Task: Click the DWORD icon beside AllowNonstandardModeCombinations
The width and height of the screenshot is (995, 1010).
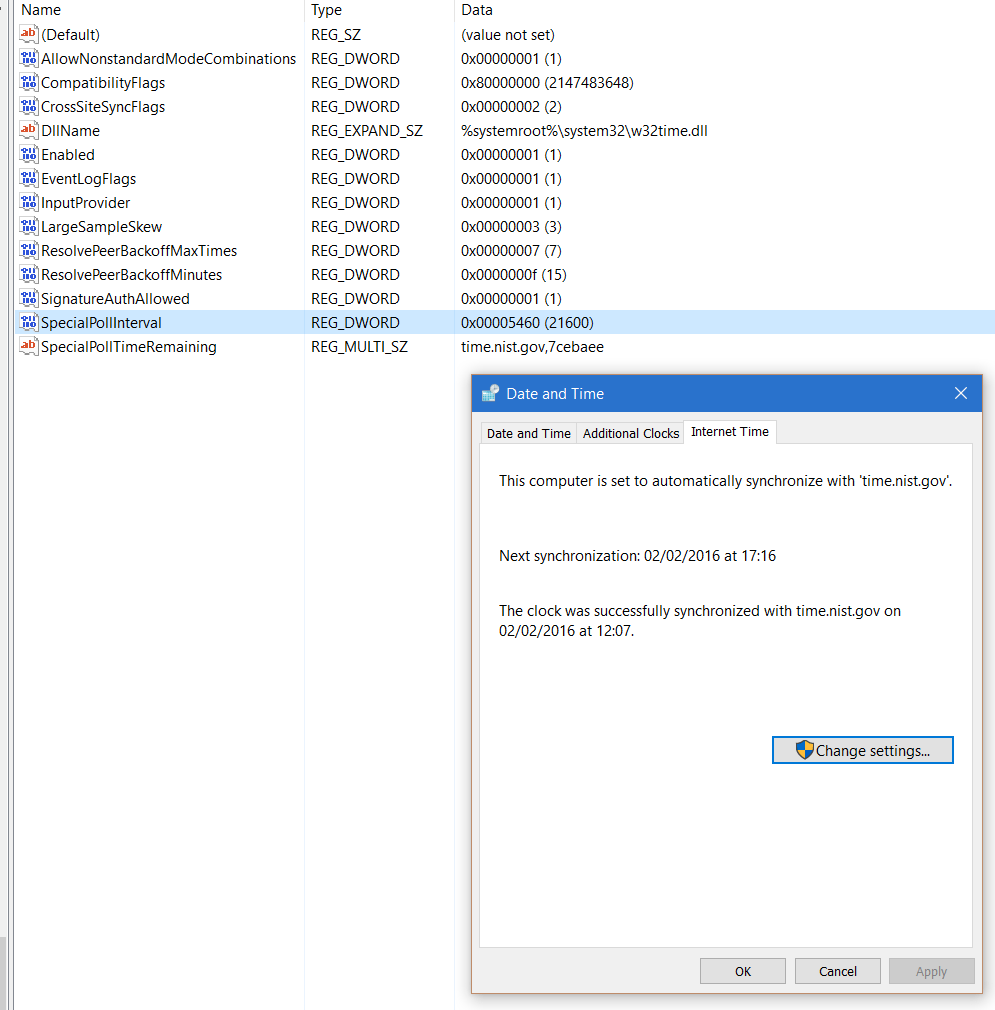Action: pyautogui.click(x=28, y=58)
